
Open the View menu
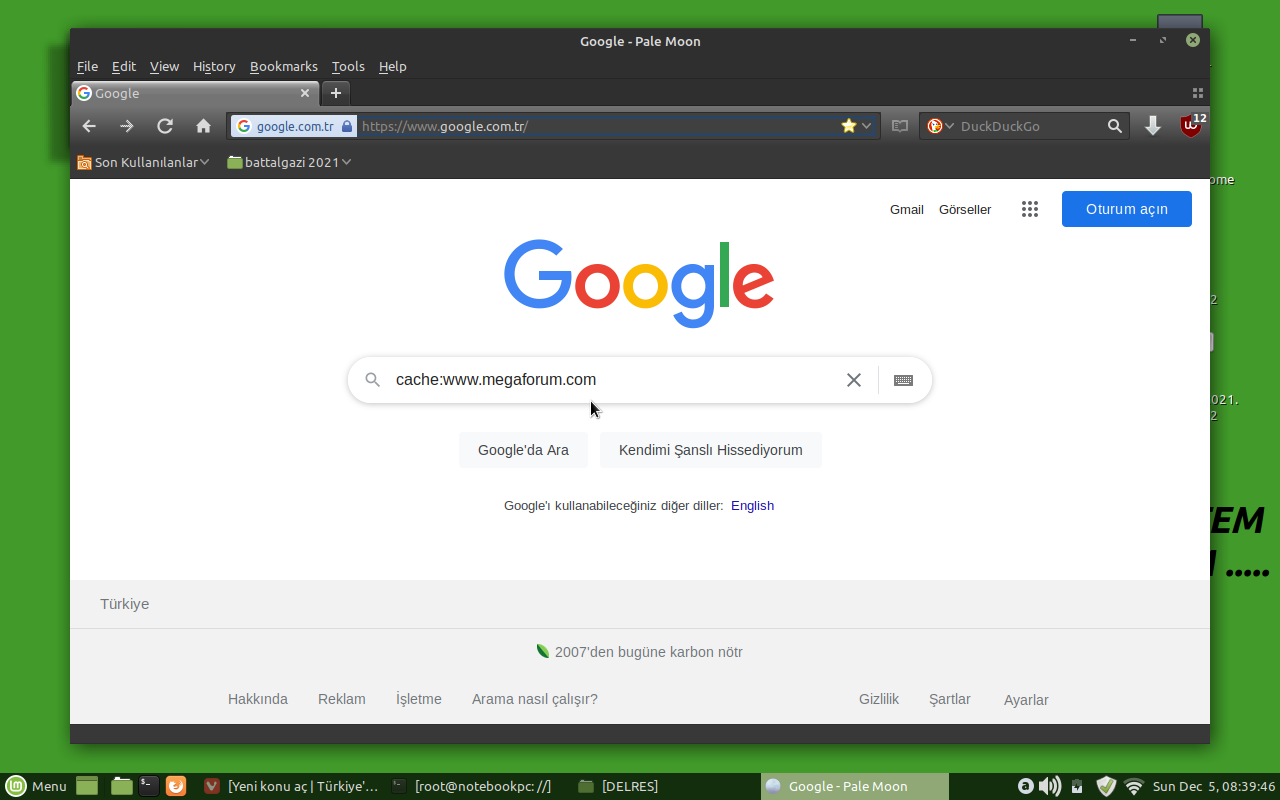coord(164,66)
